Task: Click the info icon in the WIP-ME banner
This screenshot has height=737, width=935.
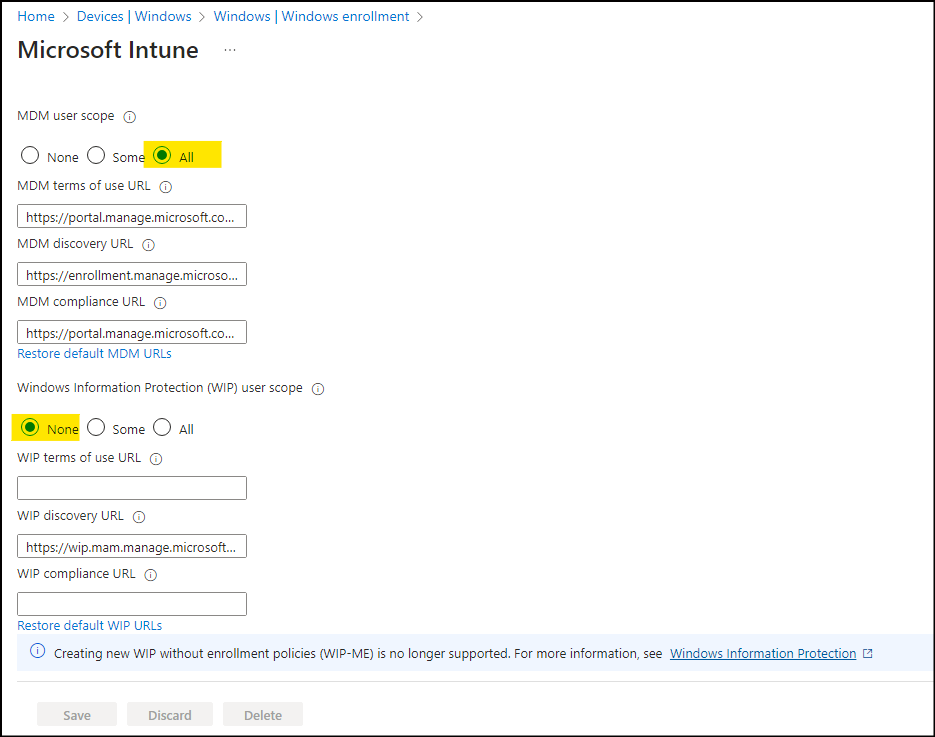Action: (38, 651)
